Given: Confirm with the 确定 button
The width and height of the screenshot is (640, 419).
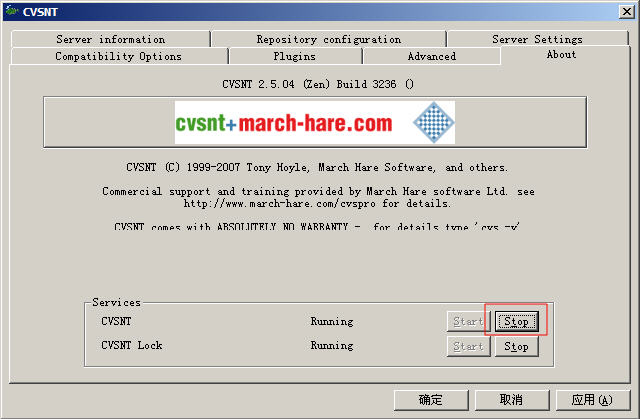Looking at the screenshot, I should pos(431,400).
